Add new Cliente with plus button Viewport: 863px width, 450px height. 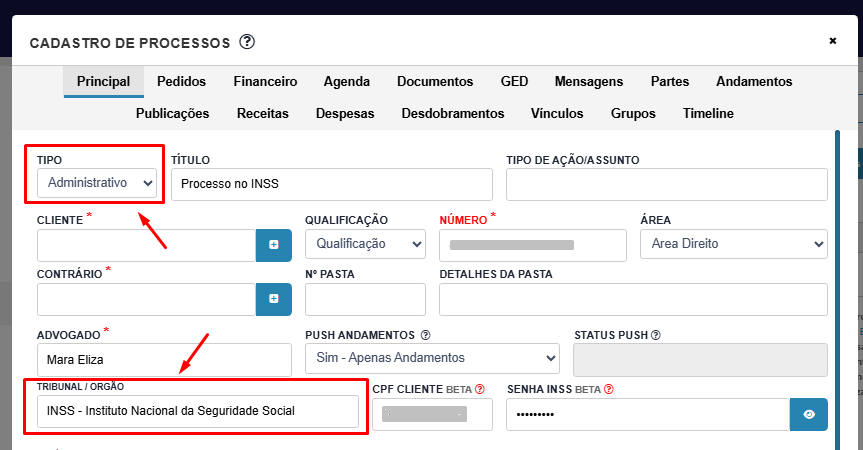pyautogui.click(x=274, y=245)
